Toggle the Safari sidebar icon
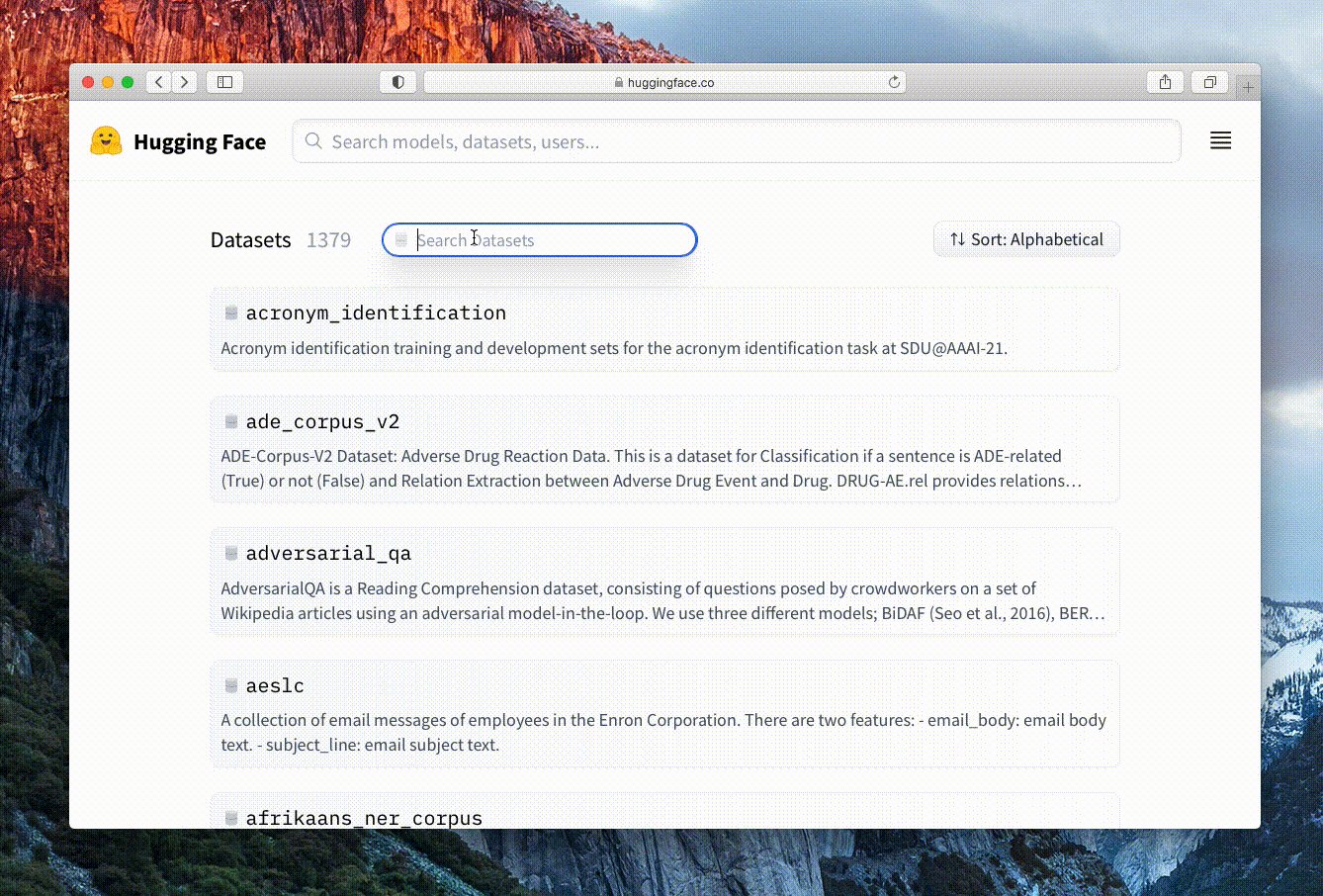Screen dimensions: 1323x896 [x=224, y=82]
